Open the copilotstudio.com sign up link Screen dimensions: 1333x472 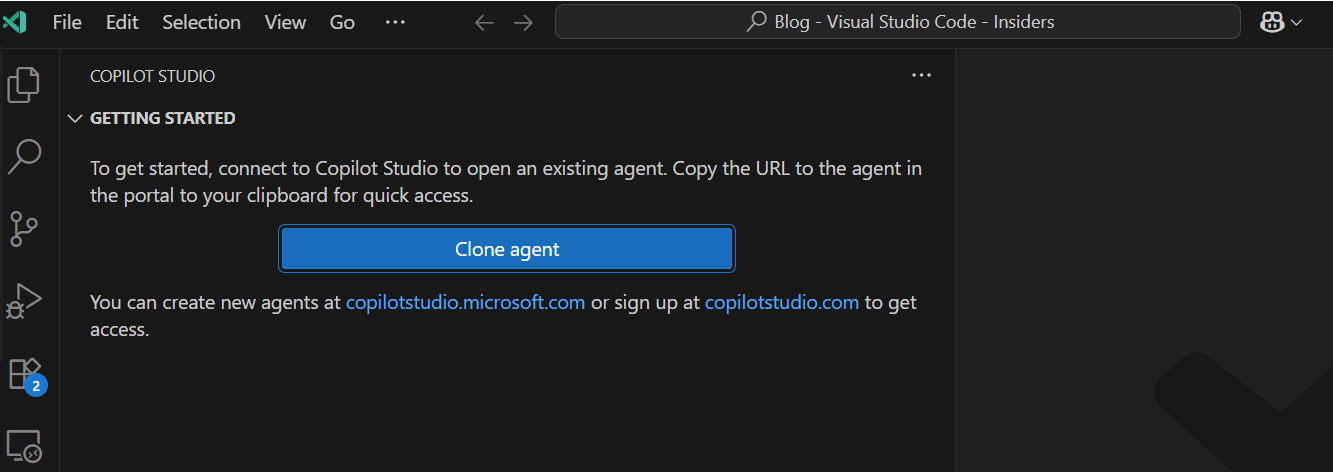coord(782,302)
